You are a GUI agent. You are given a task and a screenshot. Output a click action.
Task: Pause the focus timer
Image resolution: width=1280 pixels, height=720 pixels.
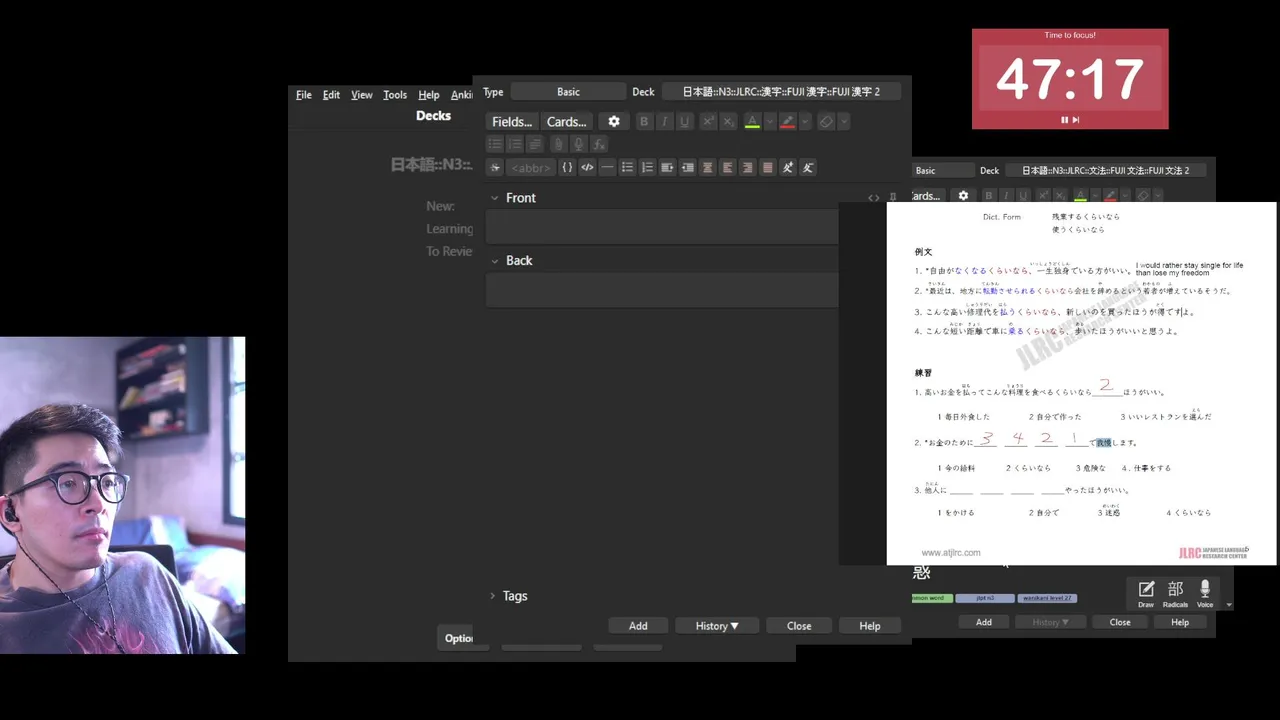(x=1064, y=120)
